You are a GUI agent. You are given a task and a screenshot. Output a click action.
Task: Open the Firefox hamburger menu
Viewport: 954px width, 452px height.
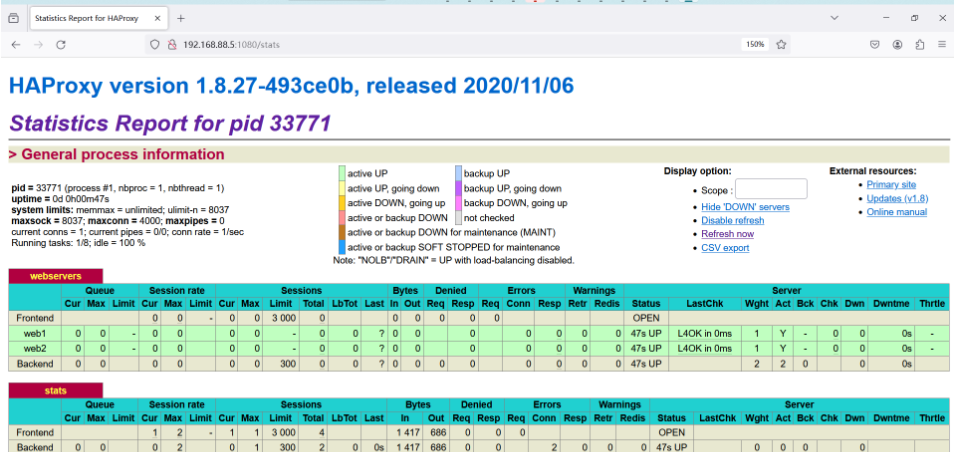pos(941,44)
